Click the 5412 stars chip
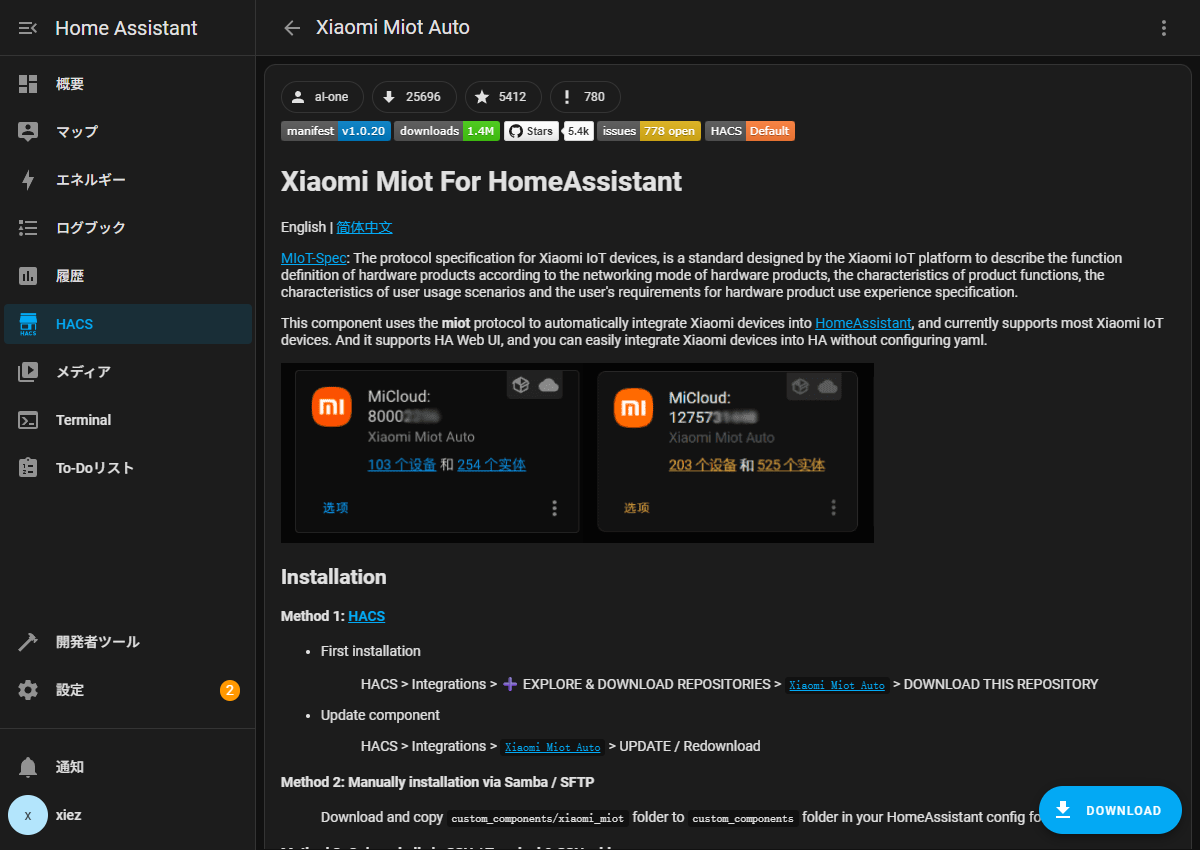The image size is (1200, 850). [x=503, y=97]
